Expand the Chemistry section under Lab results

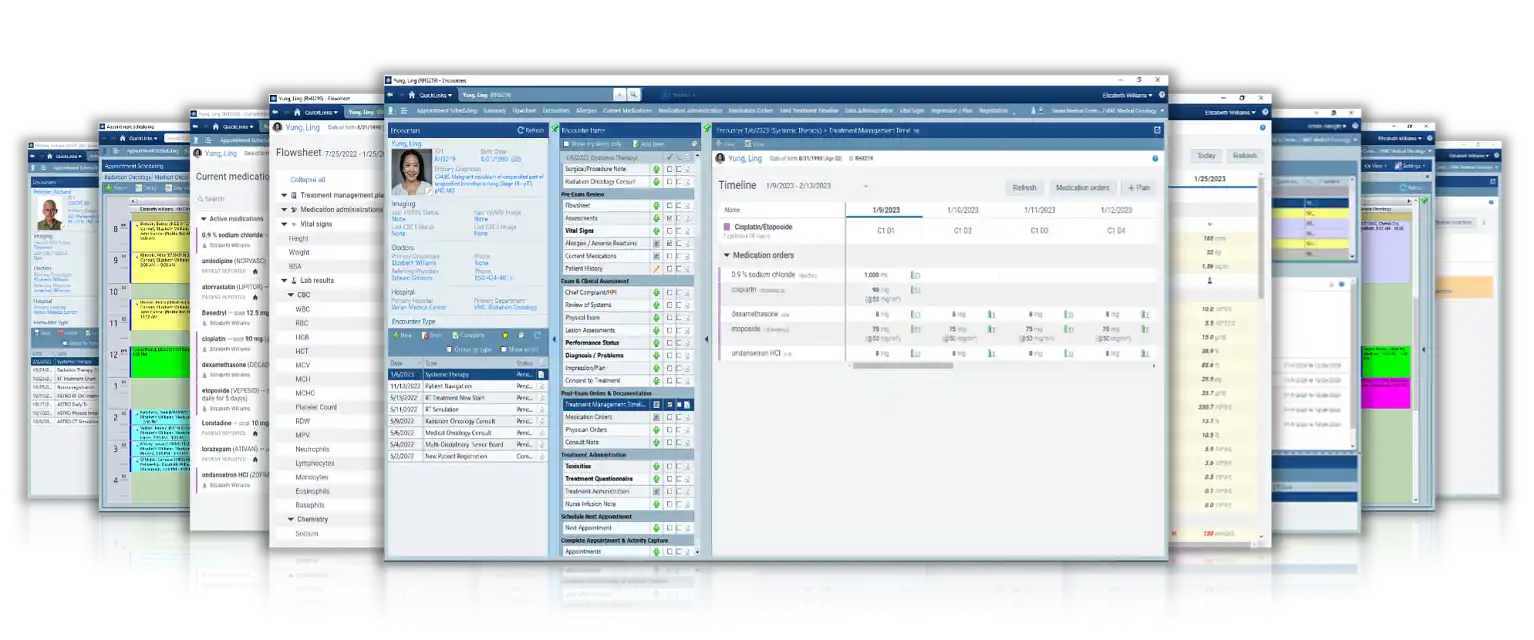tap(290, 519)
